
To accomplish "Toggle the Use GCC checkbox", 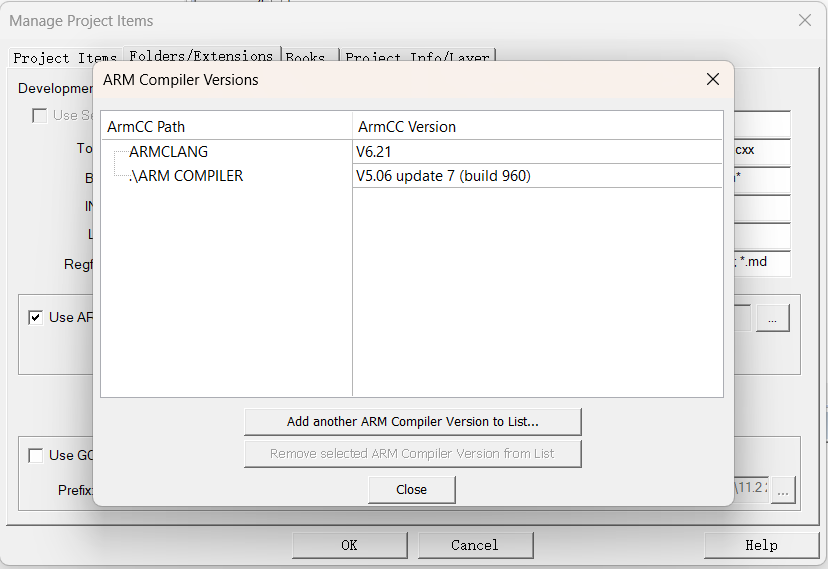I will (x=35, y=456).
